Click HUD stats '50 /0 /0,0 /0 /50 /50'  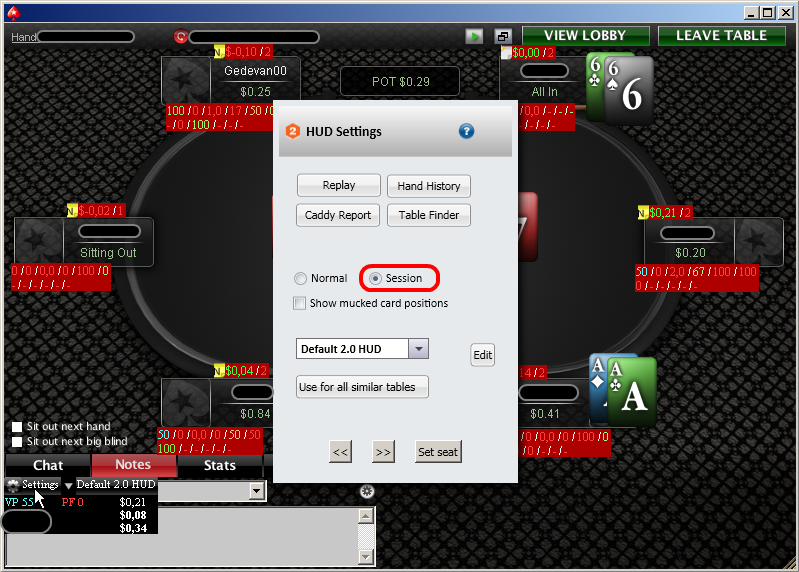tap(209, 434)
